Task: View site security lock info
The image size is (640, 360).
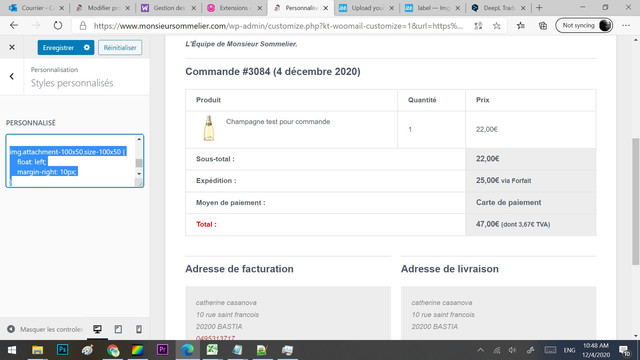Action: 83,26
